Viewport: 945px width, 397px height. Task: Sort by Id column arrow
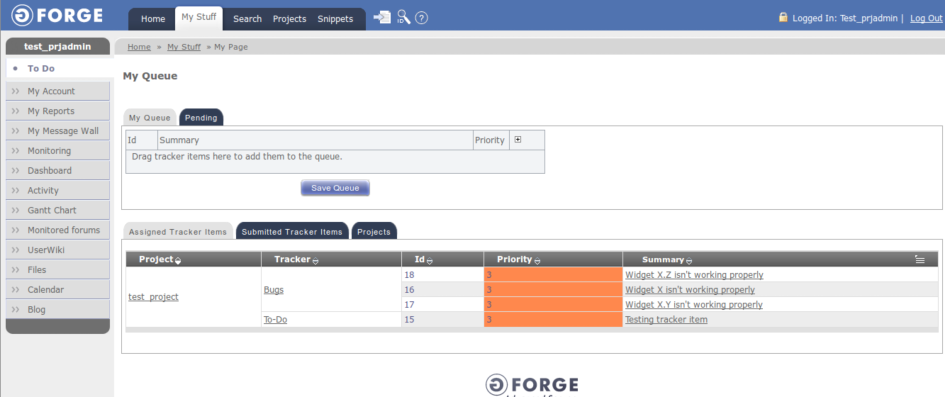(430, 260)
